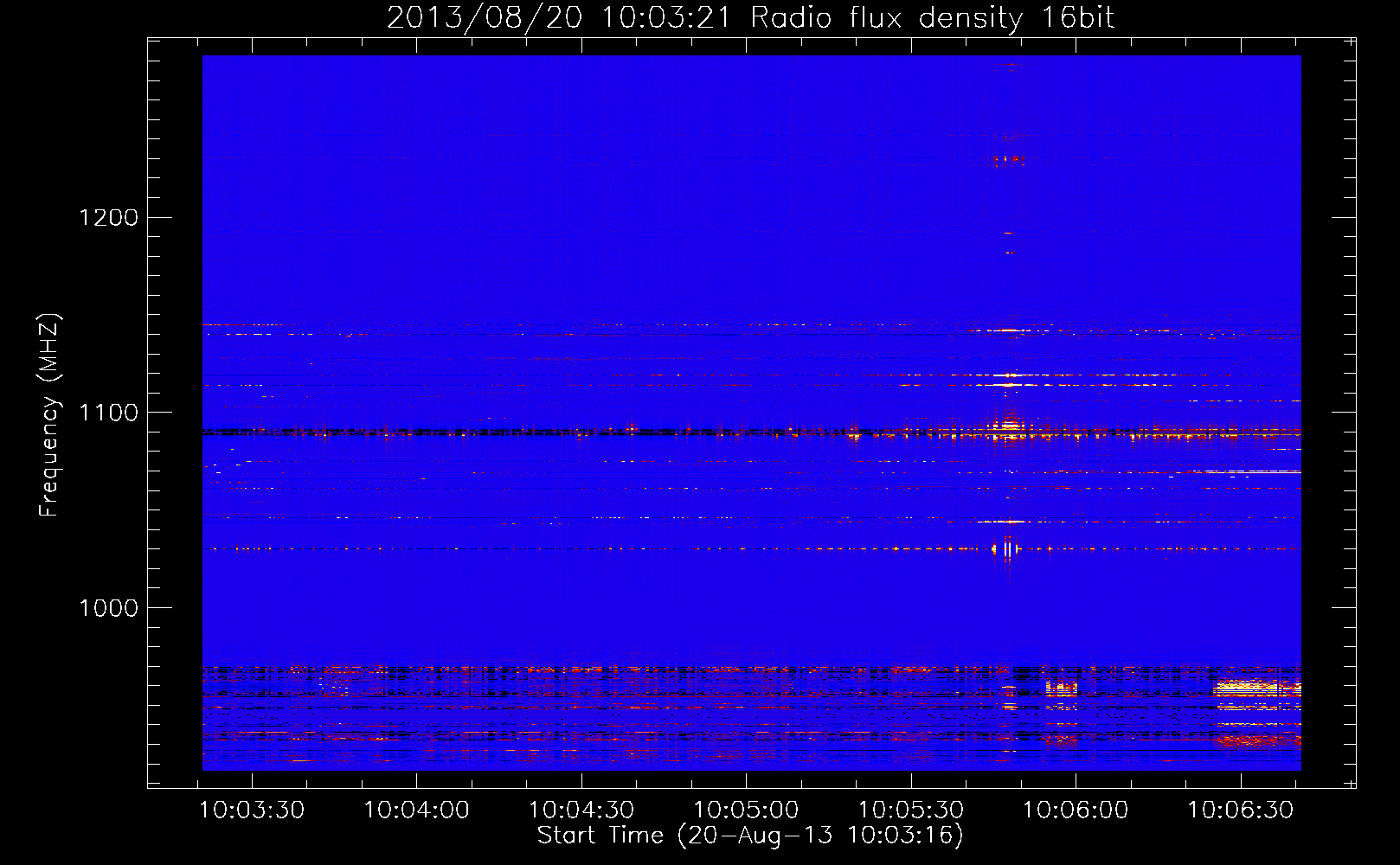The image size is (1400, 865).
Task: Click the 10:06:00 time tick label
Action: point(1076,811)
